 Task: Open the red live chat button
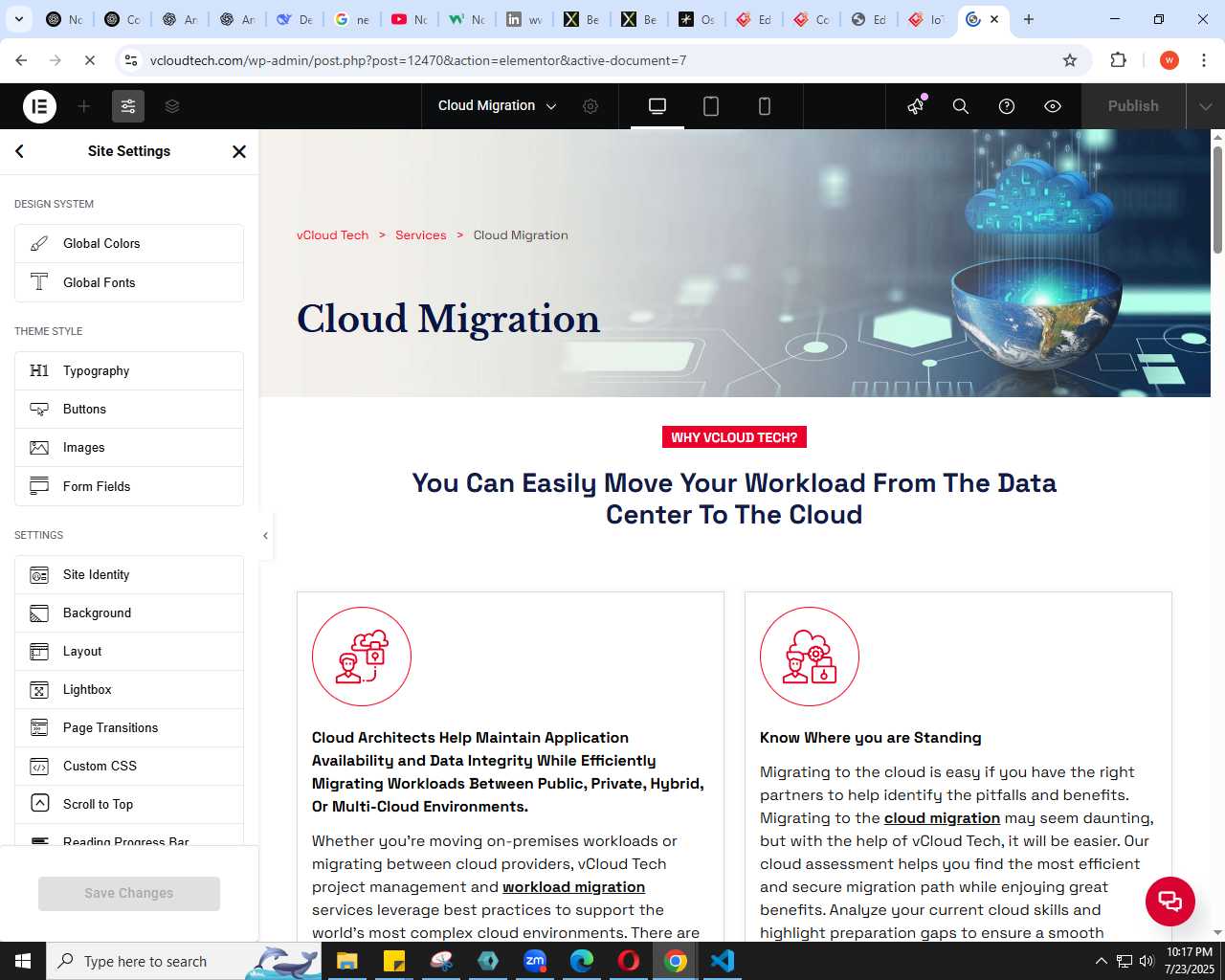coord(1170,902)
